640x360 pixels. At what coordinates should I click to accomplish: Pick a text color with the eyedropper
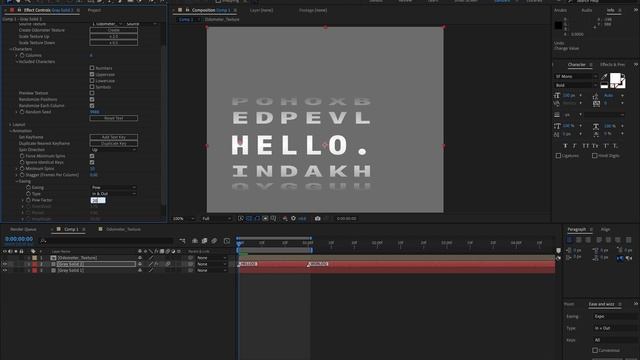604,77
